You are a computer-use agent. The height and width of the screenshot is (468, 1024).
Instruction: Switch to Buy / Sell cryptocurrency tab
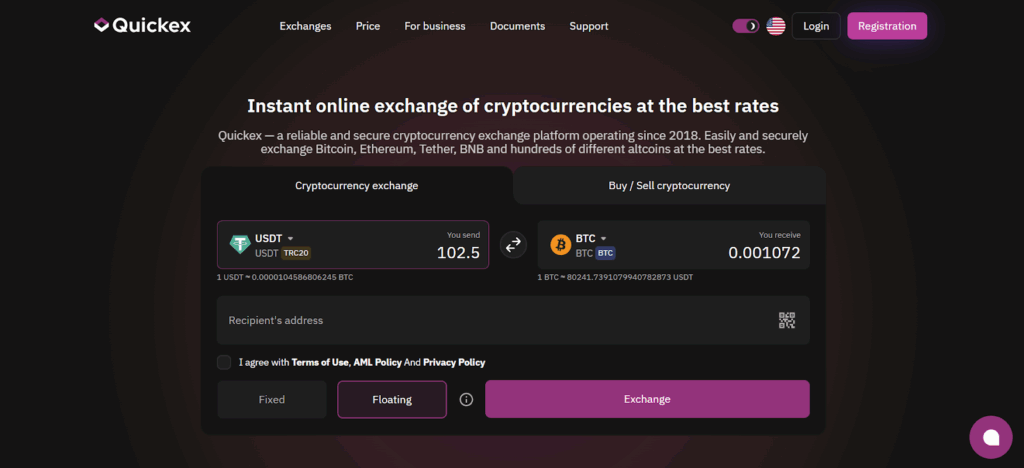[x=669, y=186]
